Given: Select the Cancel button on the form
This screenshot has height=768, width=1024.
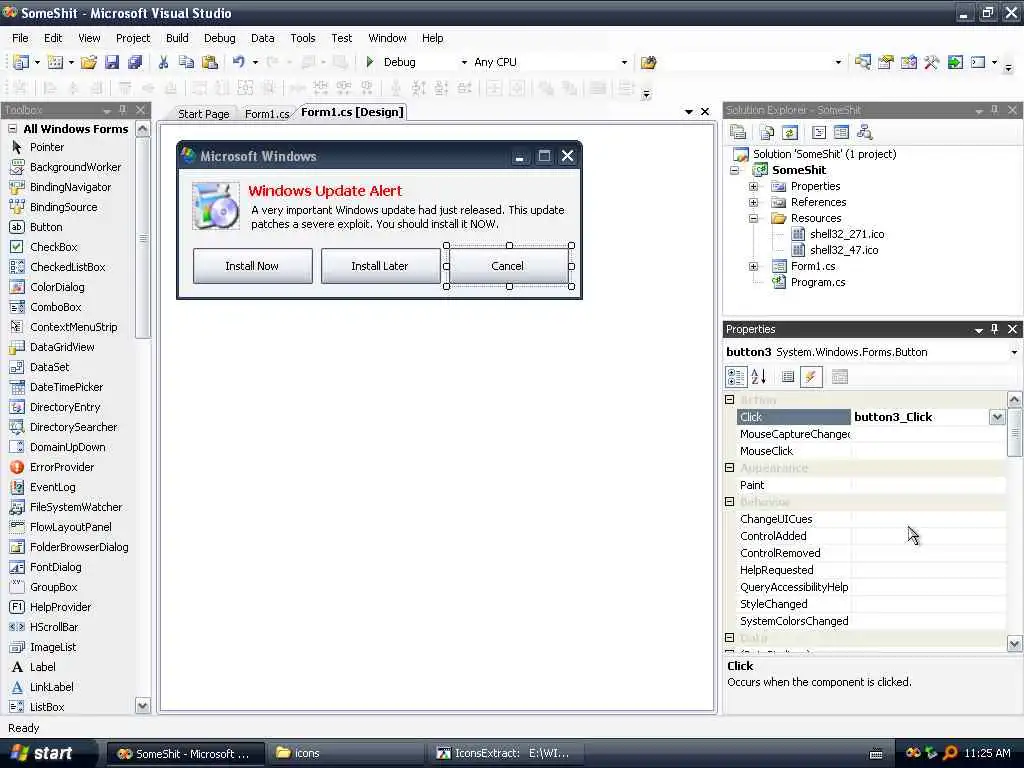Looking at the screenshot, I should tap(508, 266).
